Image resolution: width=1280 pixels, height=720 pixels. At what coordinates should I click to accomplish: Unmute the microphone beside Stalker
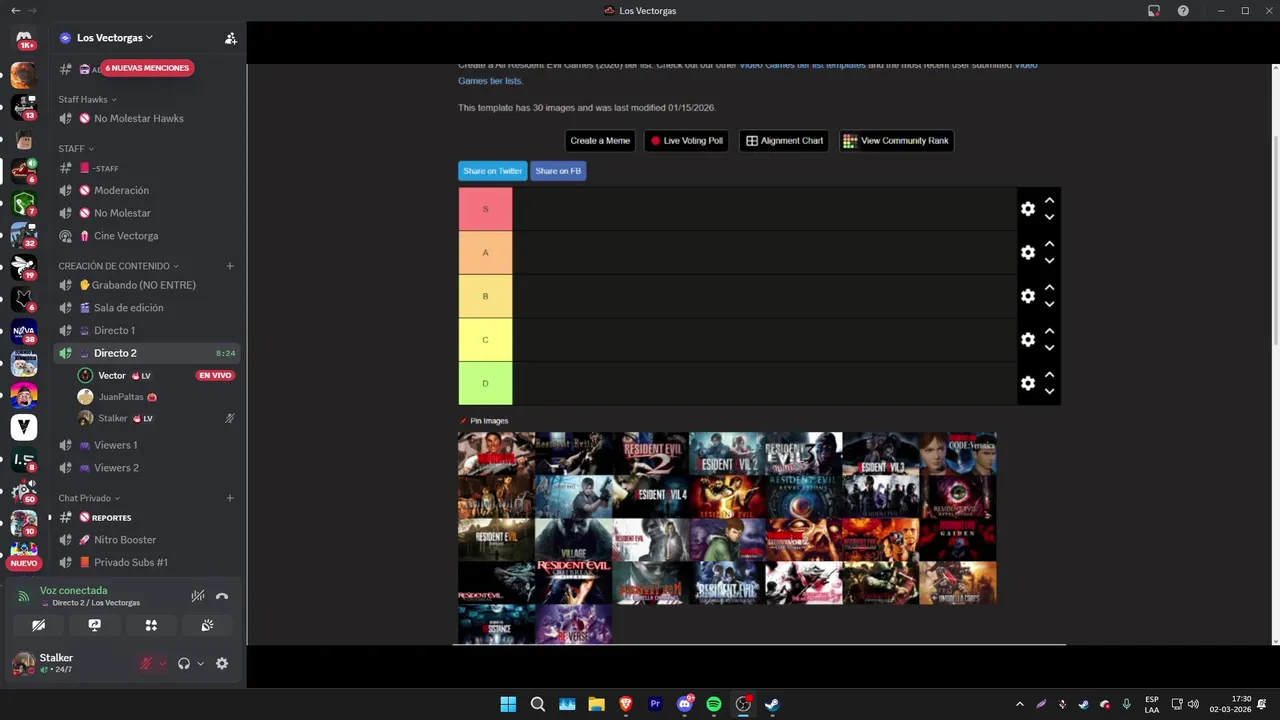146,663
